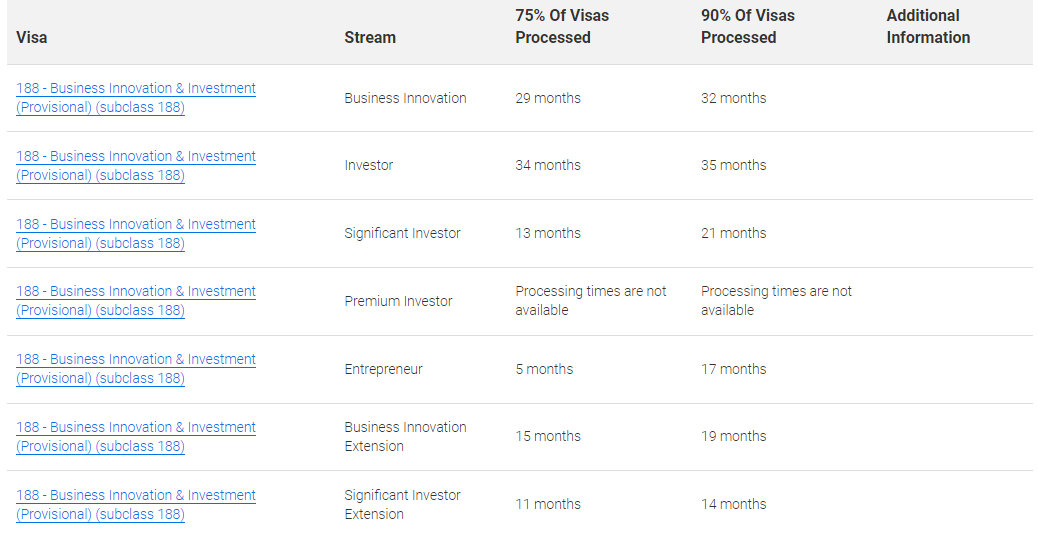This screenshot has width=1039, height=536.
Task: Open subclass 188 link in Investor row
Action: [136, 166]
